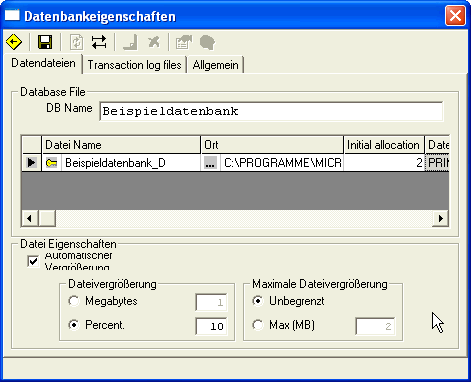471x382 pixels.
Task: Click the C:\PROGRAMME\MICR path cell
Action: click(x=282, y=163)
